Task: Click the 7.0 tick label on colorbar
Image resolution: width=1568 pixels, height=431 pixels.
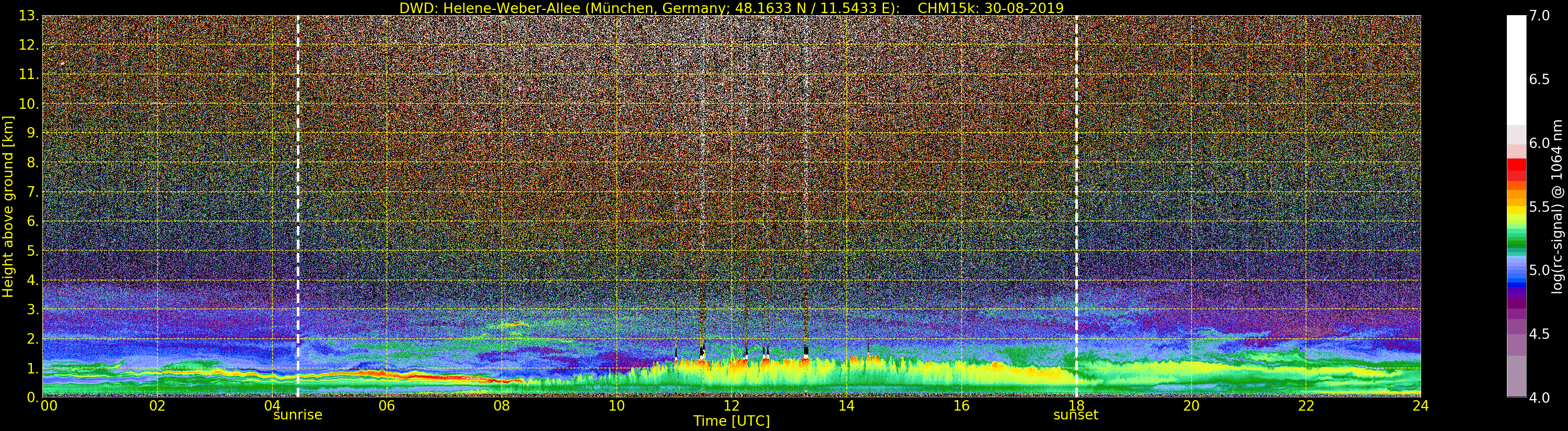Action: (x=1539, y=16)
